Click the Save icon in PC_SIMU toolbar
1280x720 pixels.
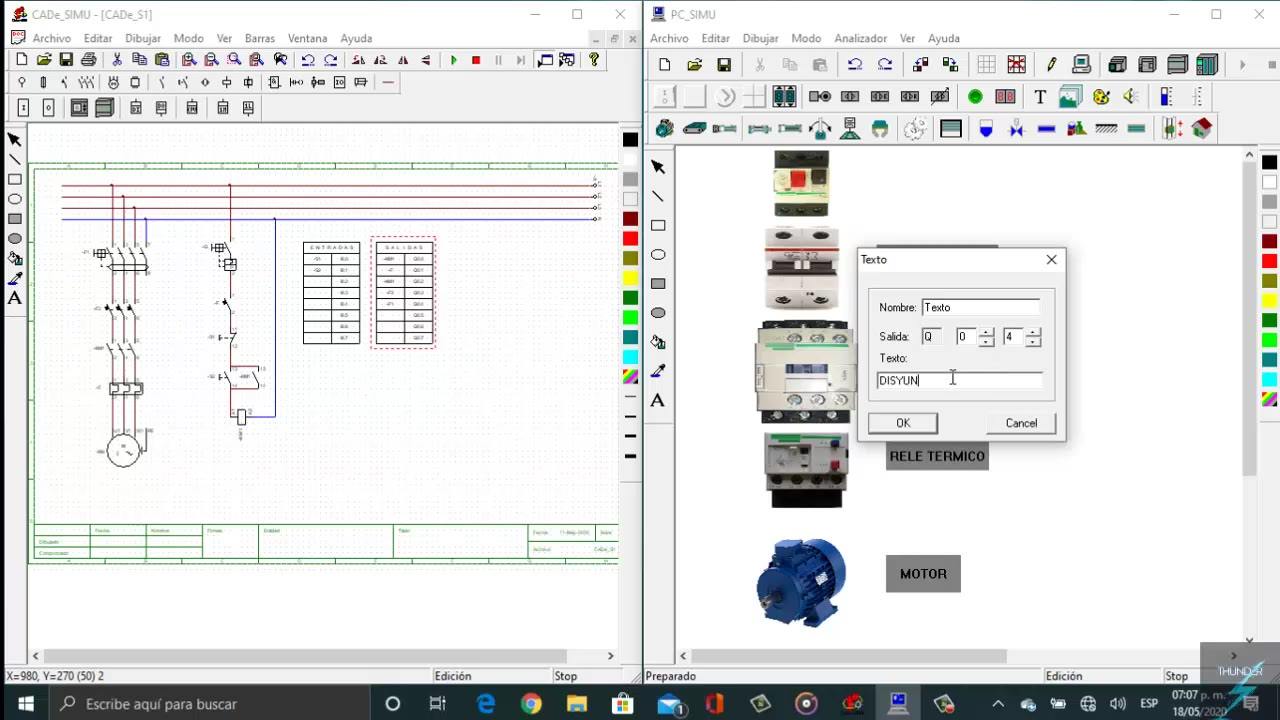click(724, 65)
